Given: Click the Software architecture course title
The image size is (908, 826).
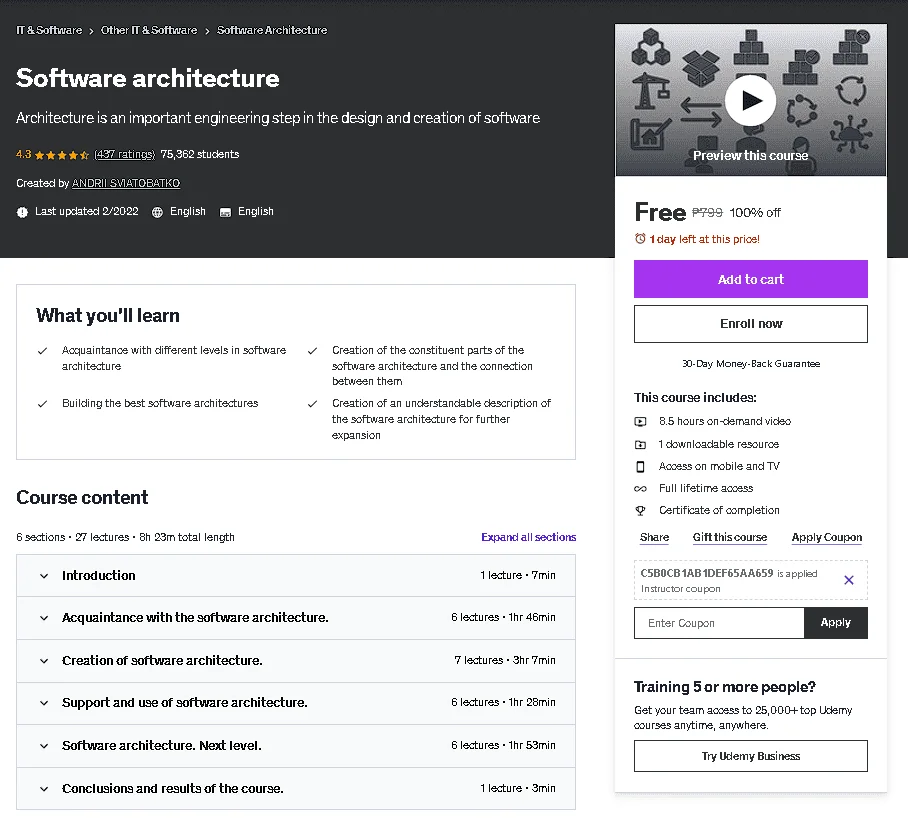Looking at the screenshot, I should coord(148,78).
